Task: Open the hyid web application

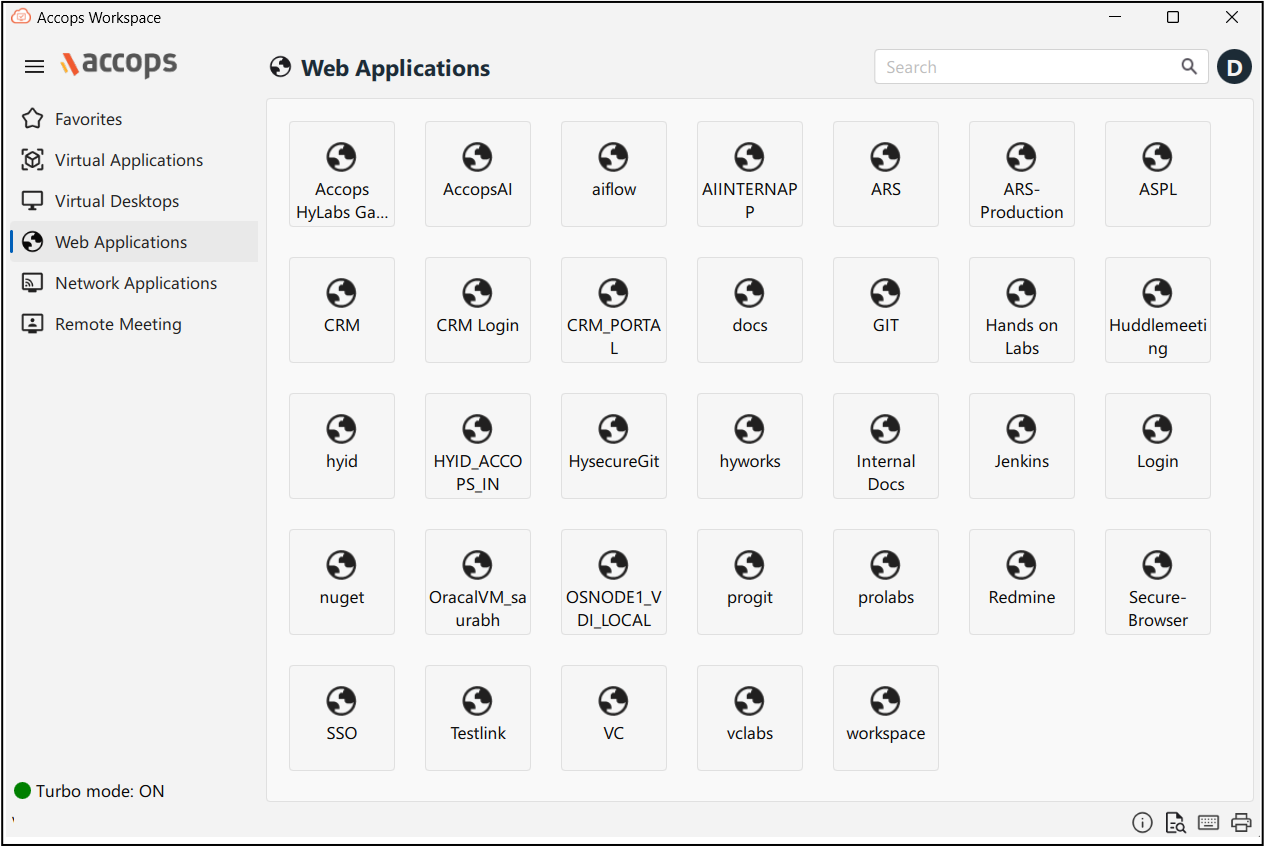Action: [342, 446]
